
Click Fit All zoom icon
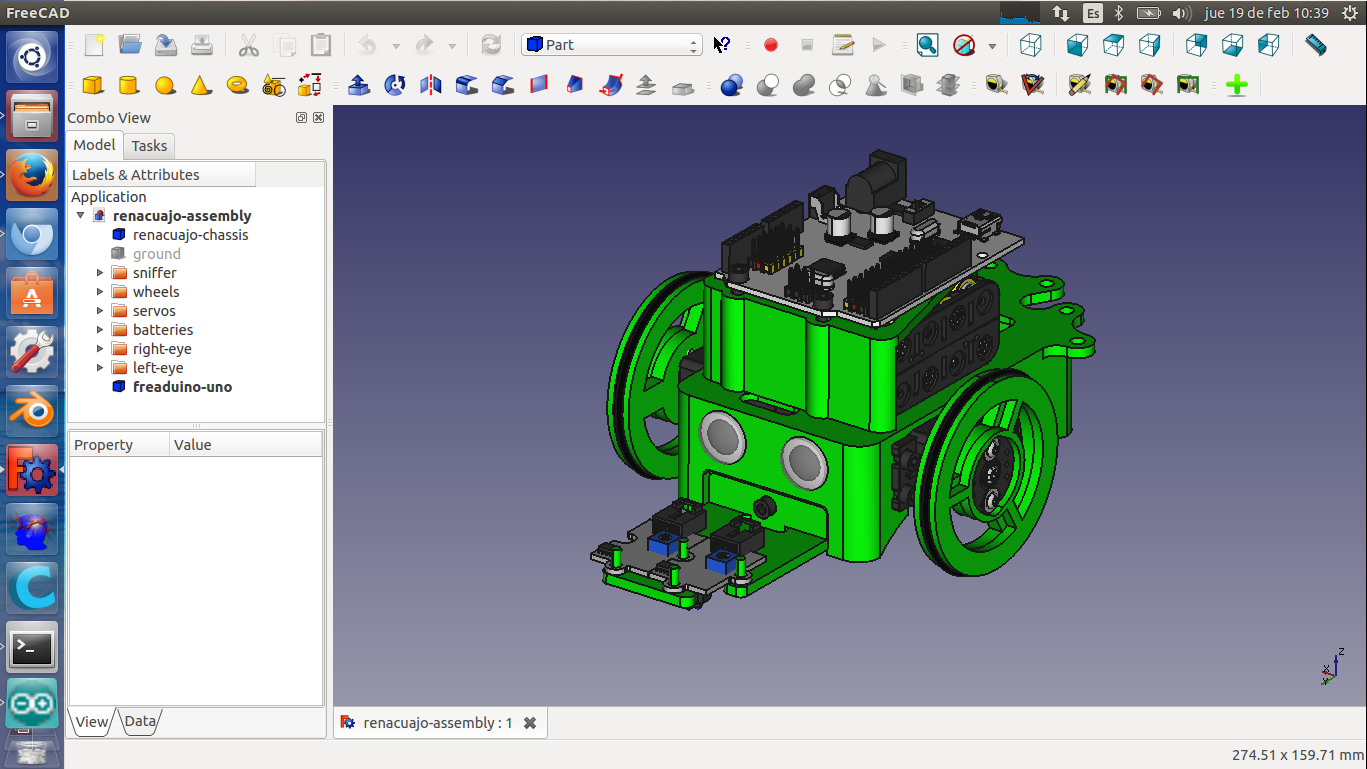tap(927, 45)
